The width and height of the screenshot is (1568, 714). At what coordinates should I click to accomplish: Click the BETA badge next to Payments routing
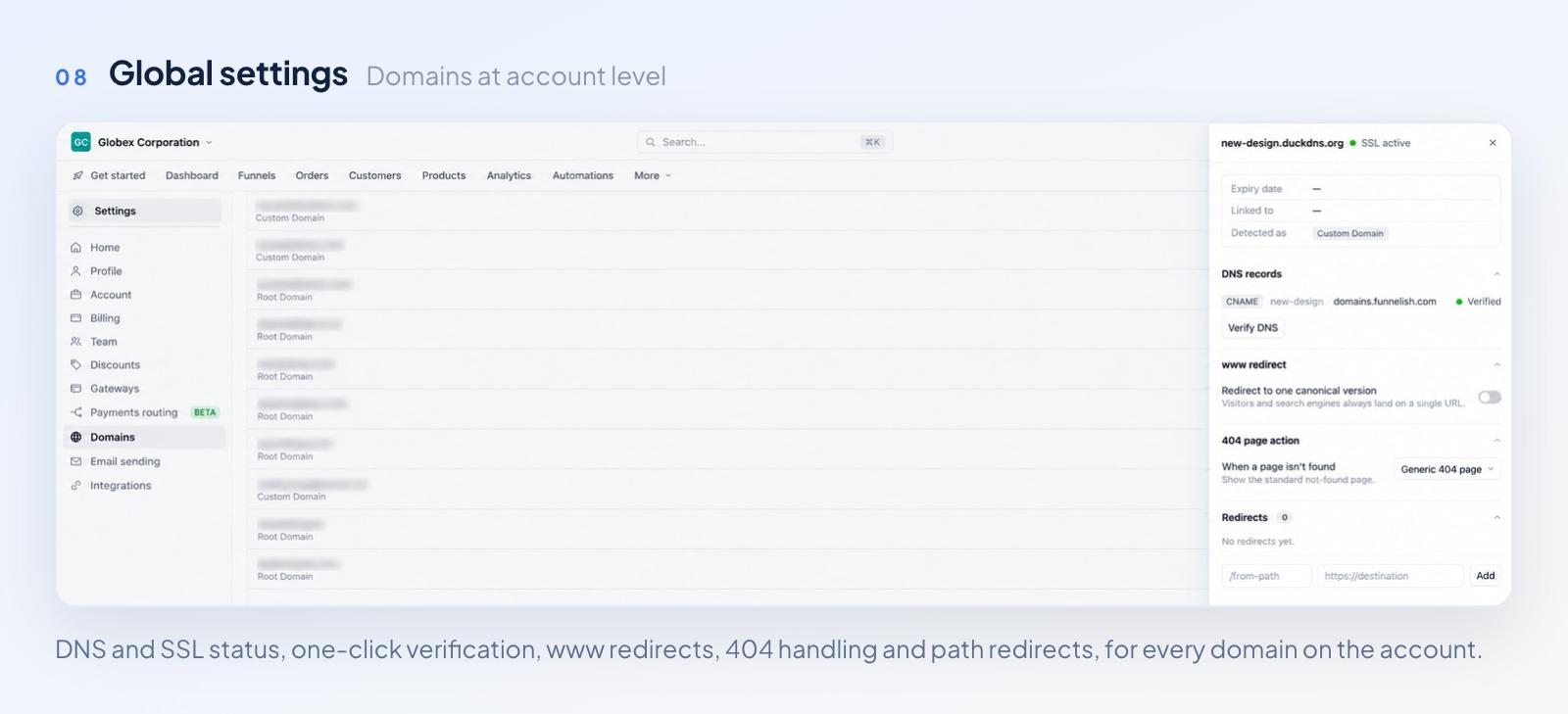pyautogui.click(x=205, y=412)
